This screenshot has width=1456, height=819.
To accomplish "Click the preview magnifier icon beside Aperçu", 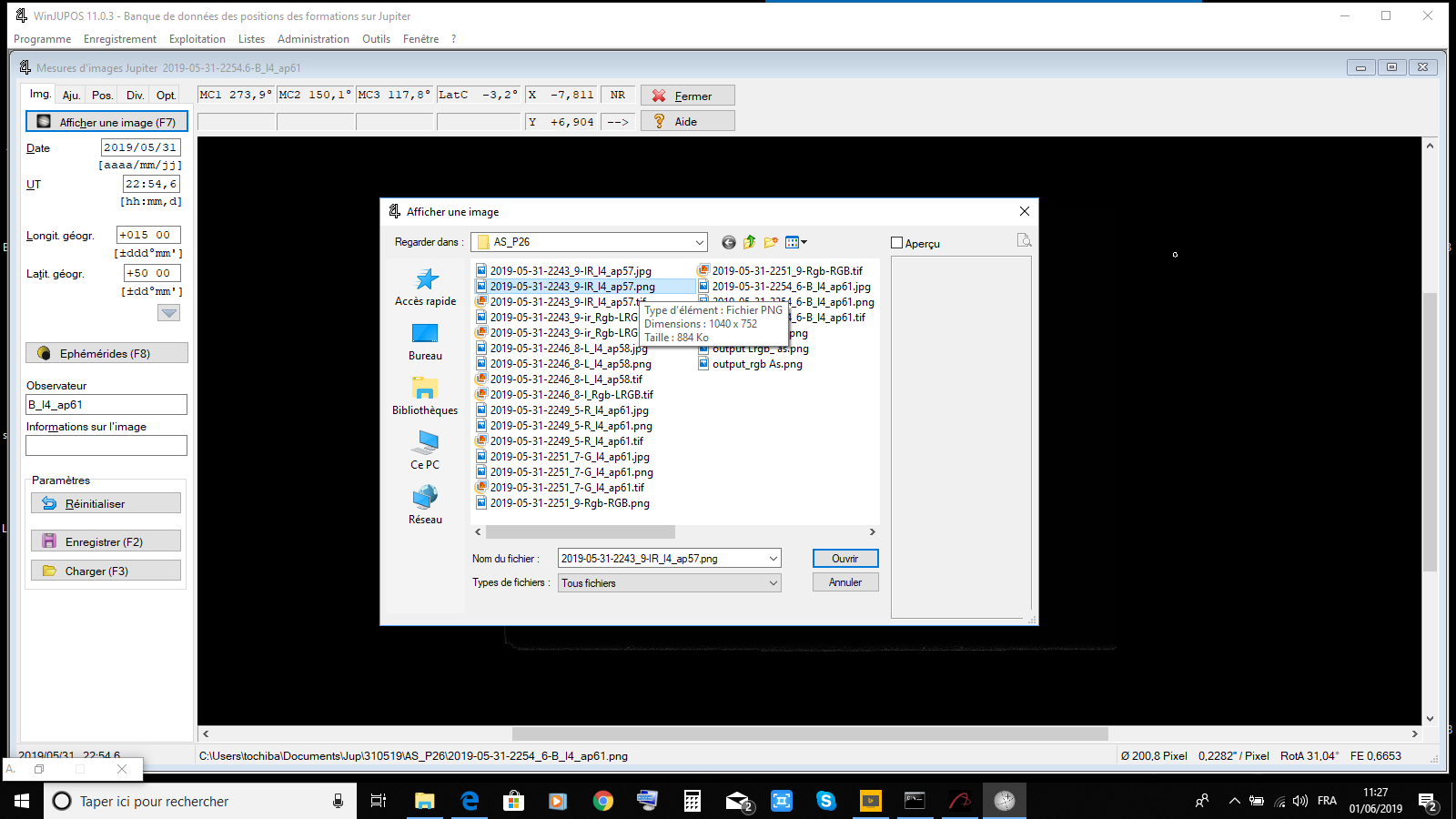I will (1024, 240).
